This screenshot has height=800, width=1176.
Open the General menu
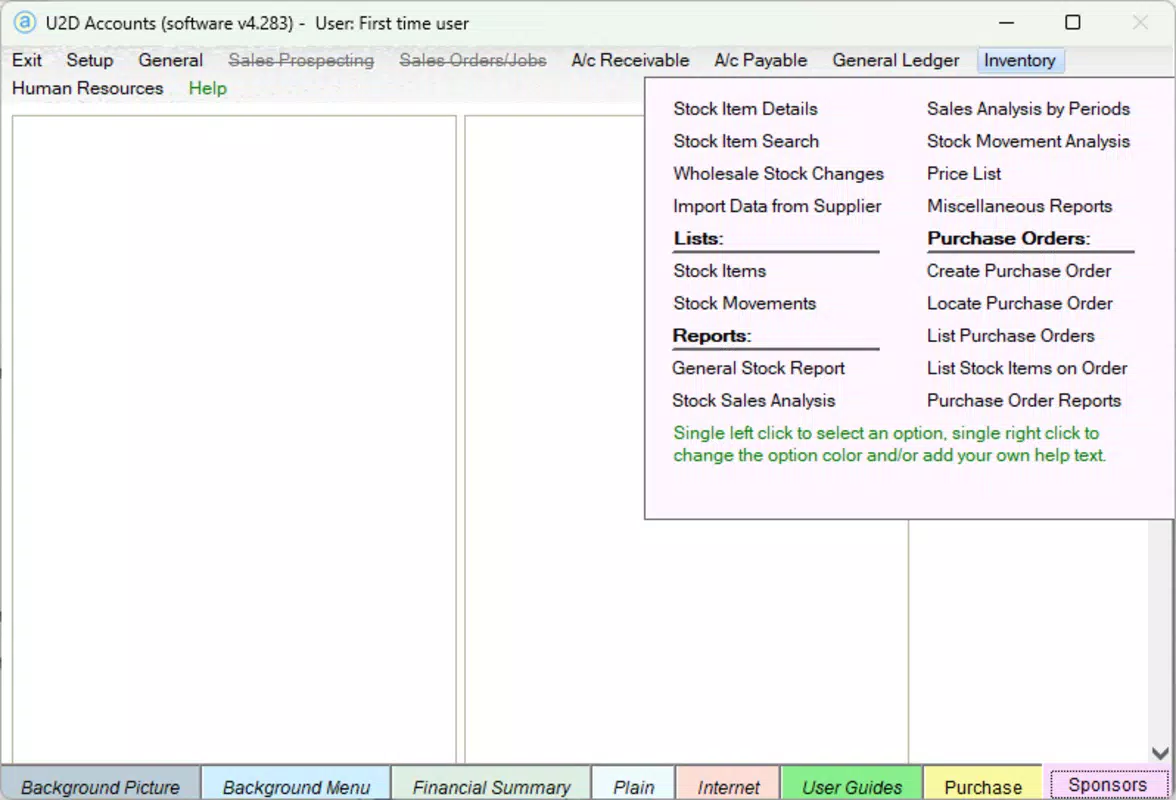(x=170, y=60)
